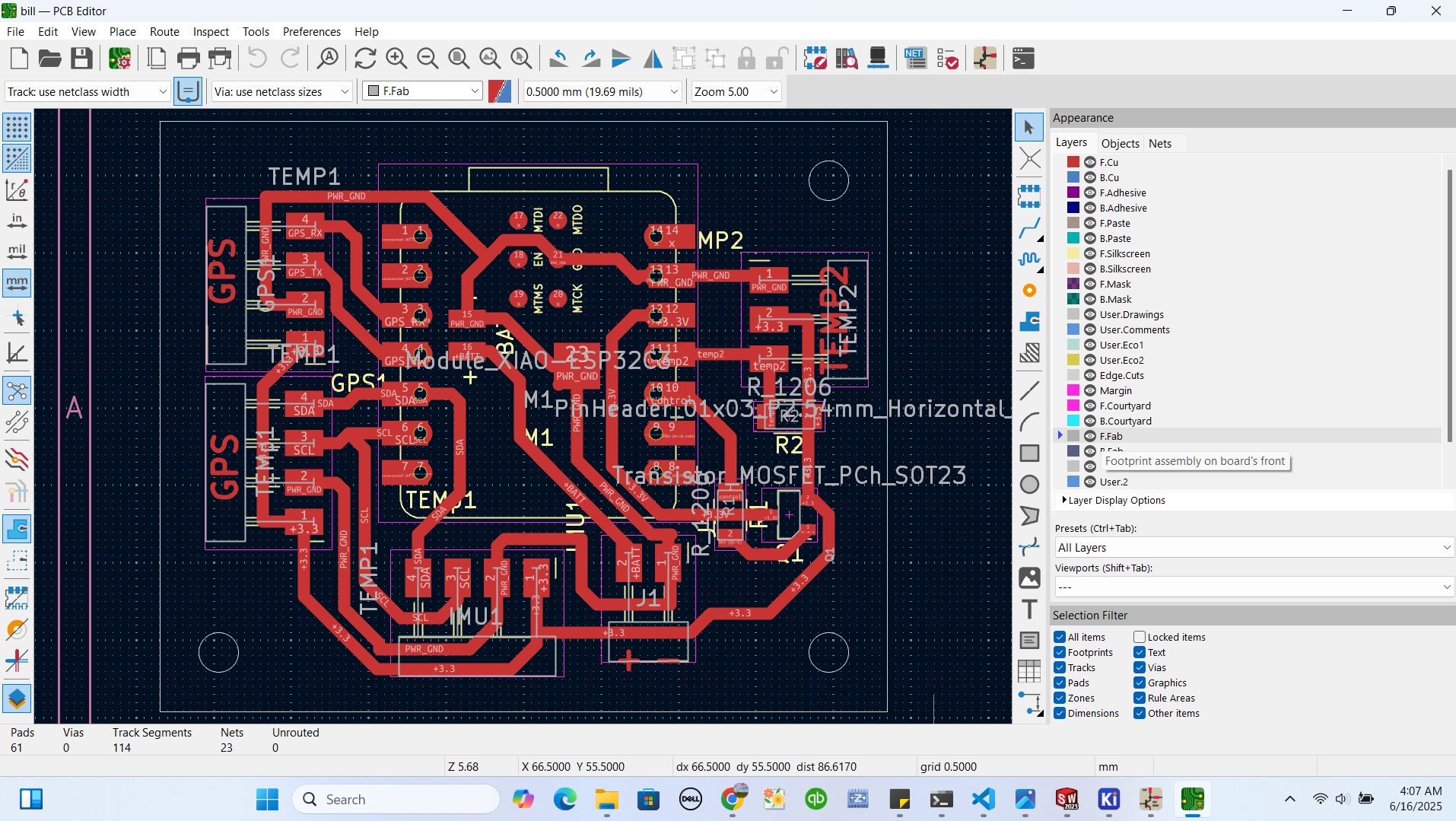Zoom to fit page

tap(459, 59)
